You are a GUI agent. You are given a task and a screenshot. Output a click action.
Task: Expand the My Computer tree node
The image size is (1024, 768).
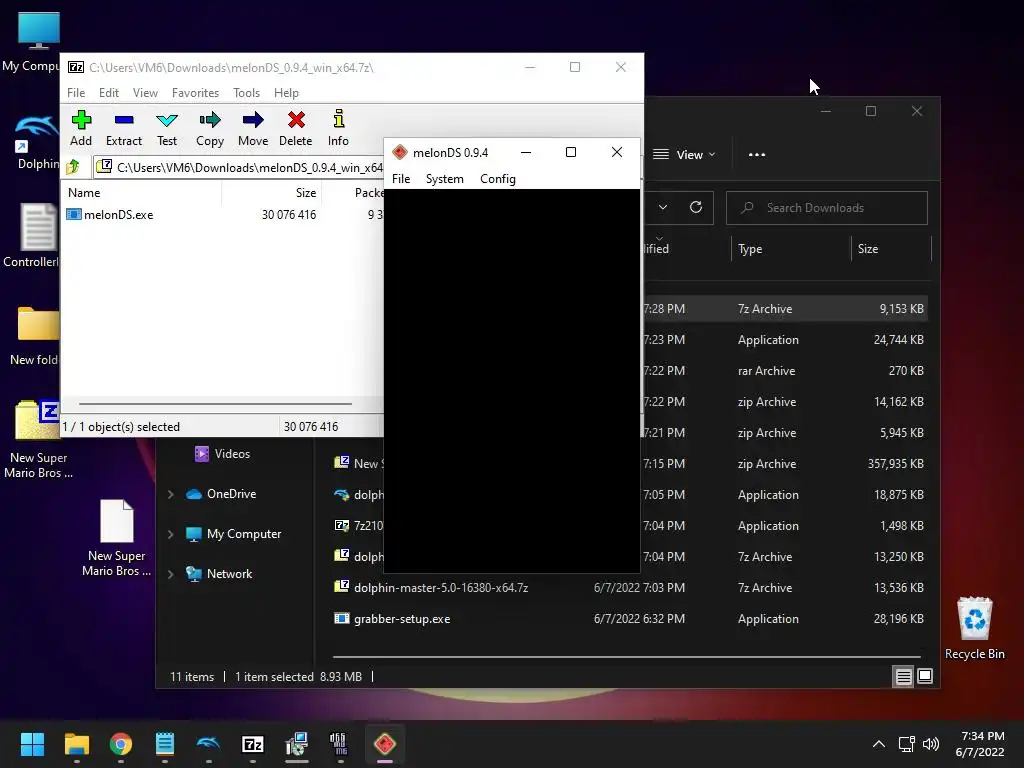(170, 534)
